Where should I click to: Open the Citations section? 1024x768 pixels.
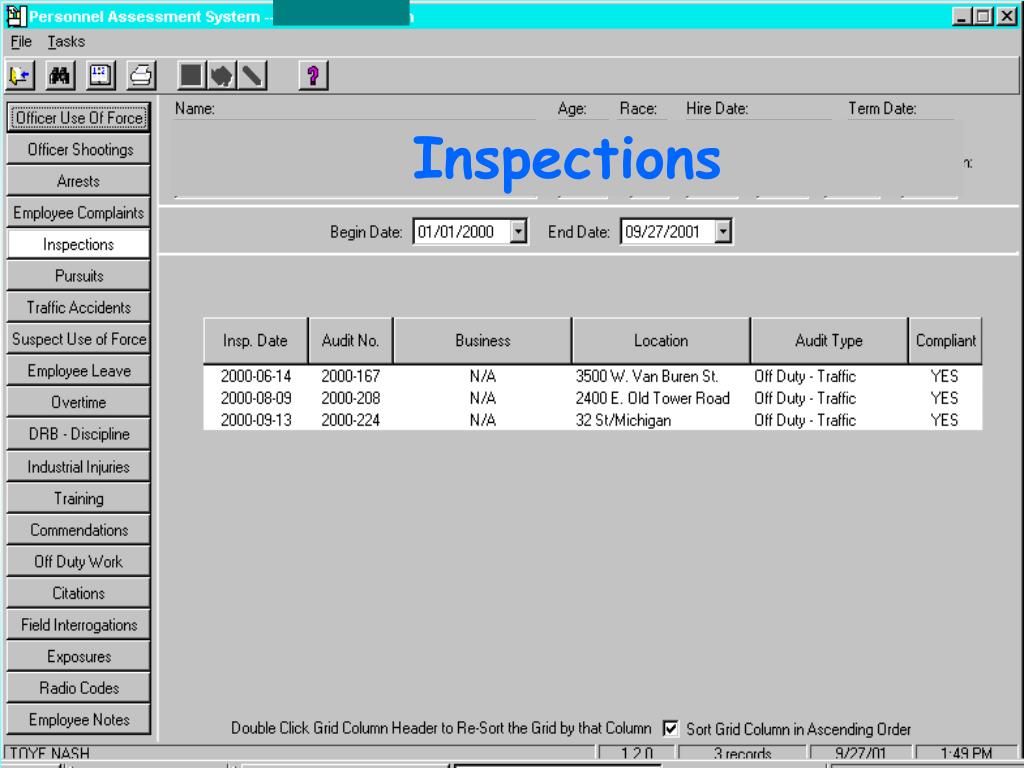click(78, 593)
